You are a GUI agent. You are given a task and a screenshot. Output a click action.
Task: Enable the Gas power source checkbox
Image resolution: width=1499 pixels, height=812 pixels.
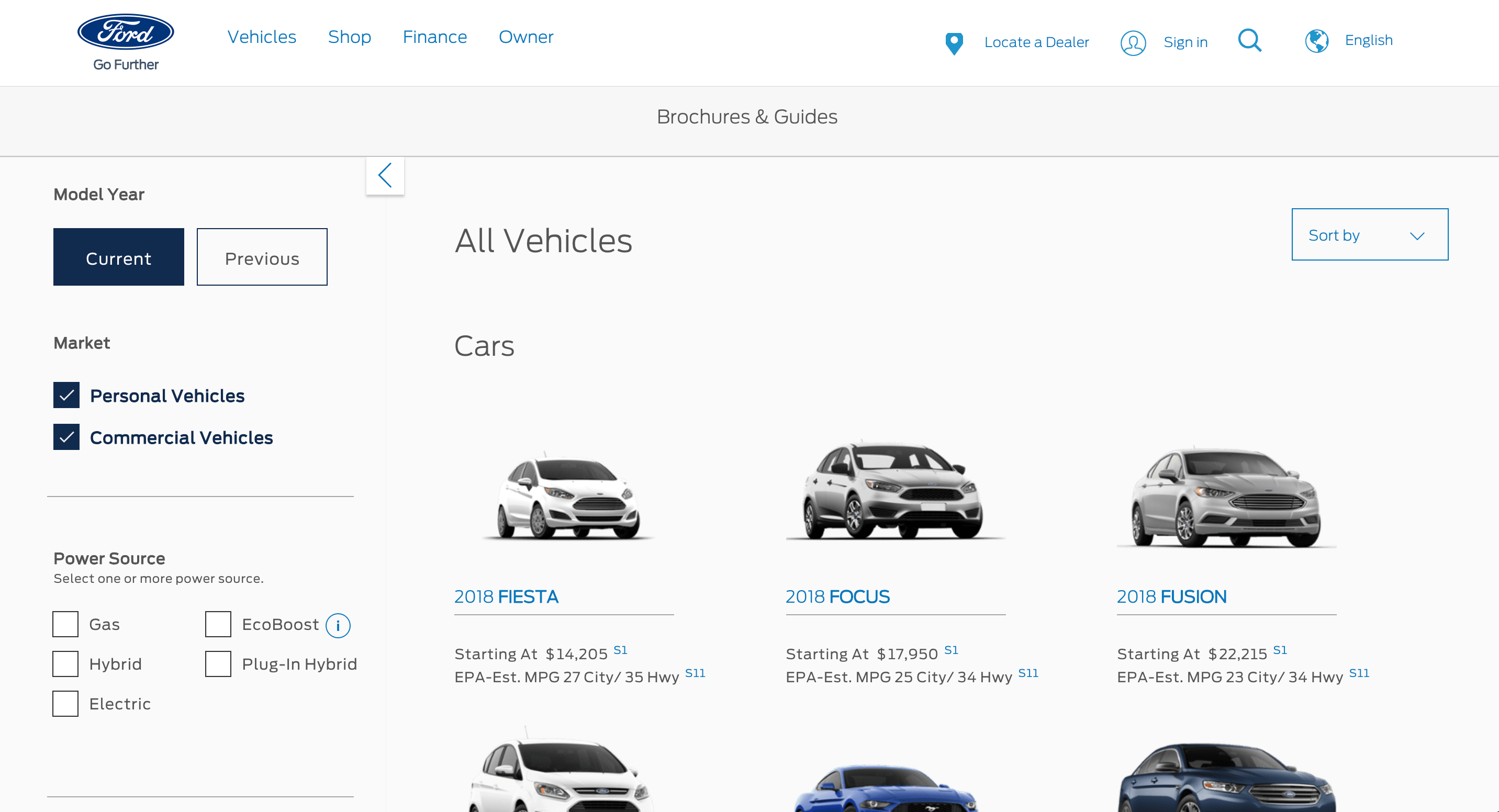point(65,624)
